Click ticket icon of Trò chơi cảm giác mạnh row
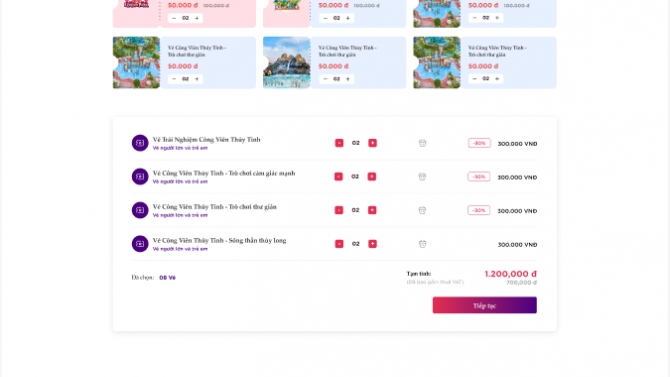 (140, 177)
